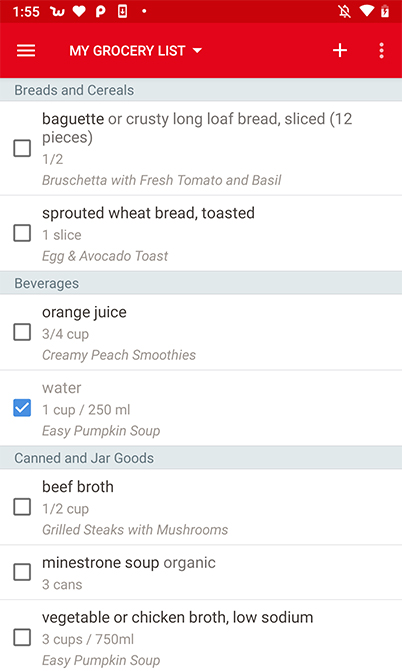Tap the heart icon in status bar
Viewport: 402px width, 671px height.
[x=79, y=12]
